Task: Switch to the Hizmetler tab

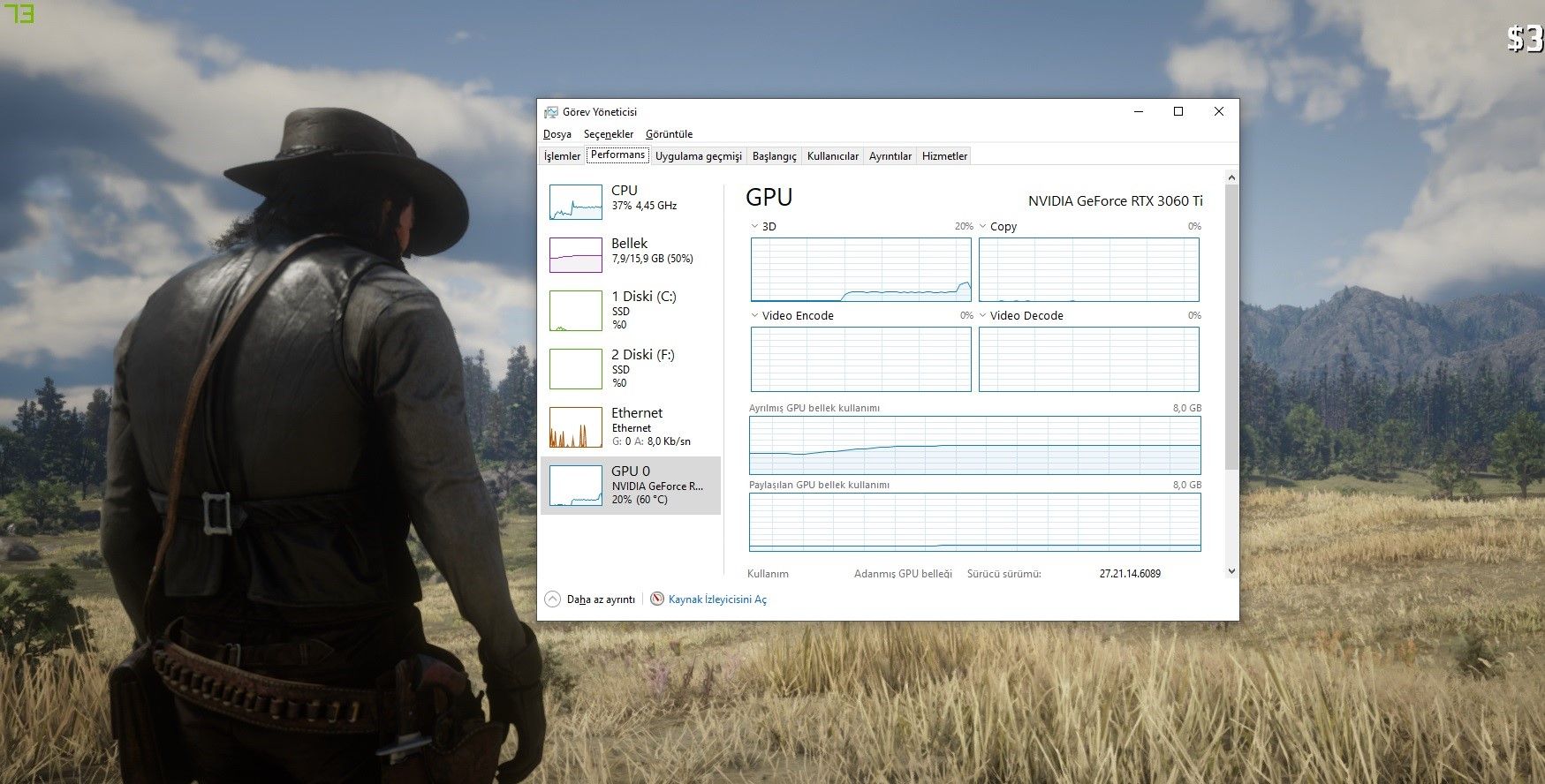Action: click(x=944, y=156)
